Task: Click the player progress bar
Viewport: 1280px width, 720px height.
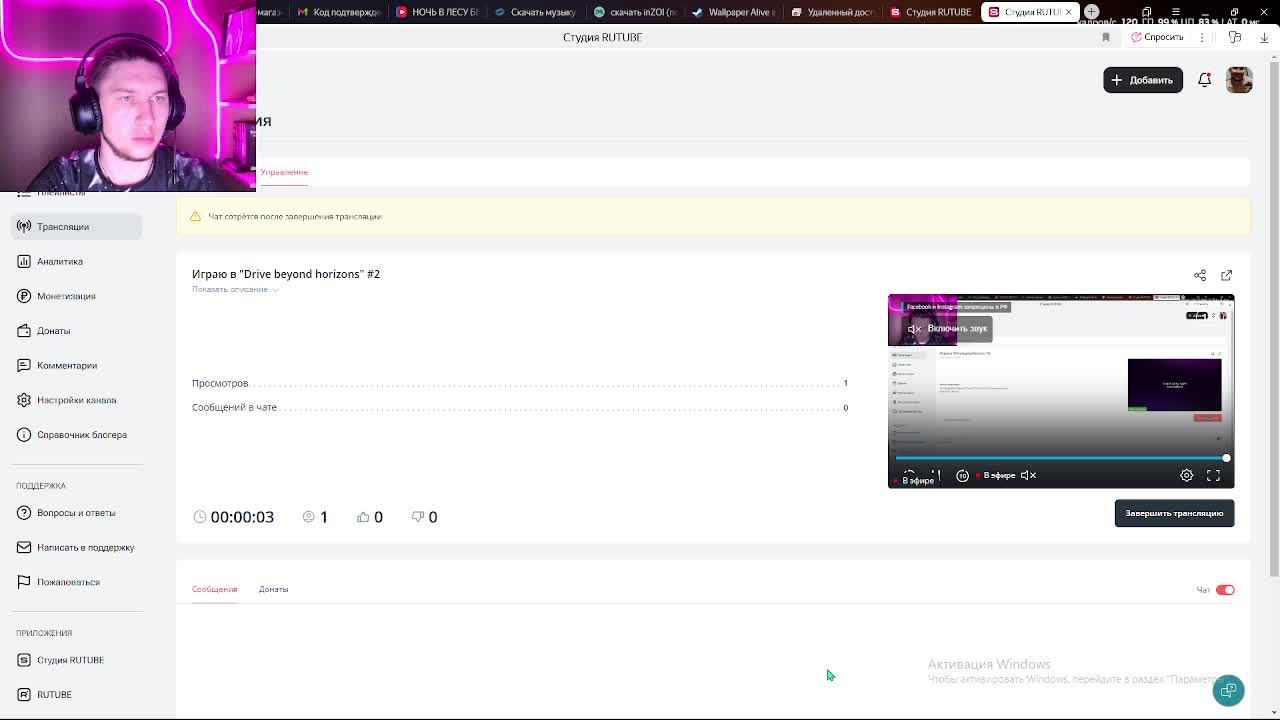Action: tap(1061, 458)
